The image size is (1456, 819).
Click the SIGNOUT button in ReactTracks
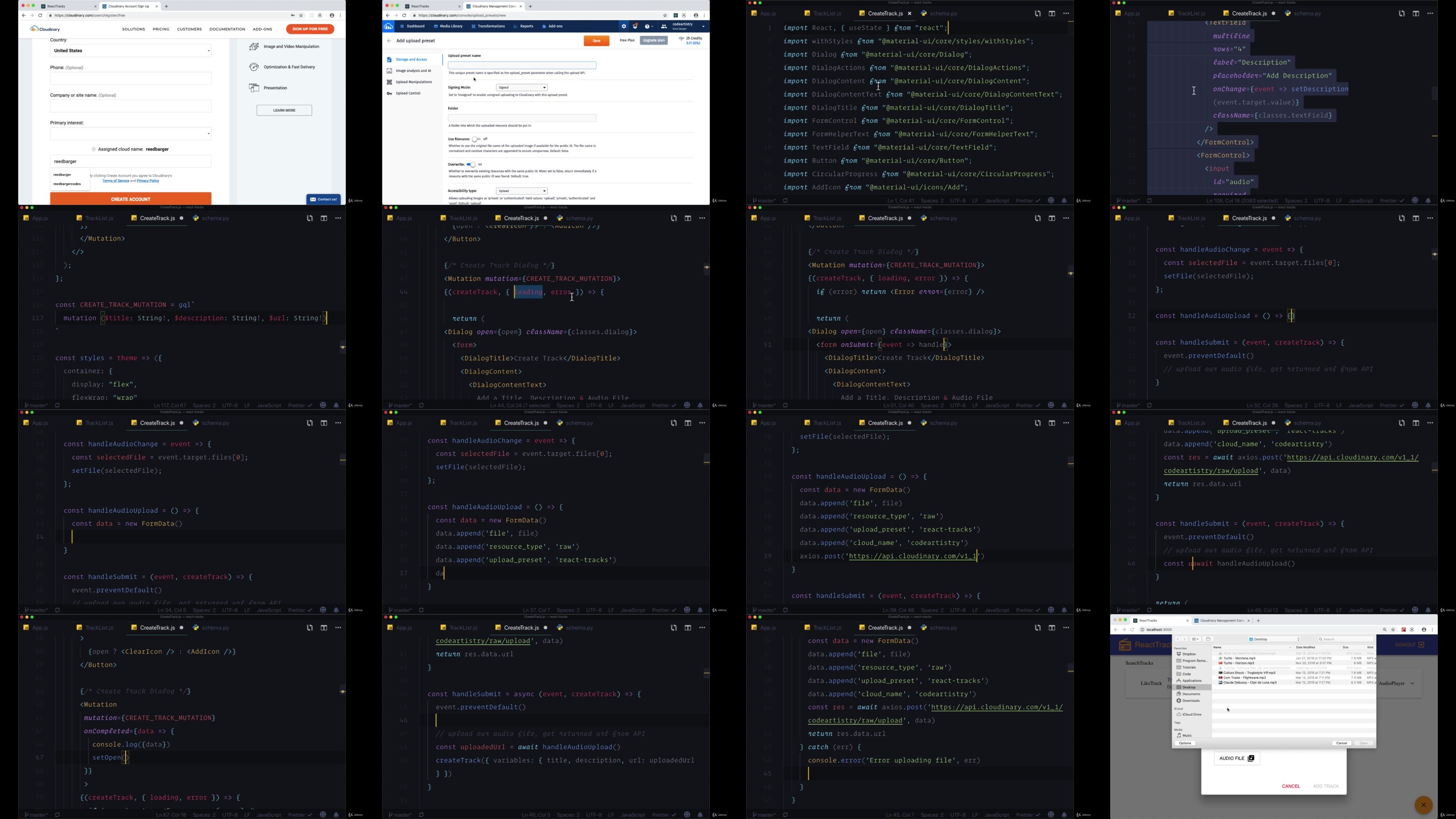tap(1410, 646)
